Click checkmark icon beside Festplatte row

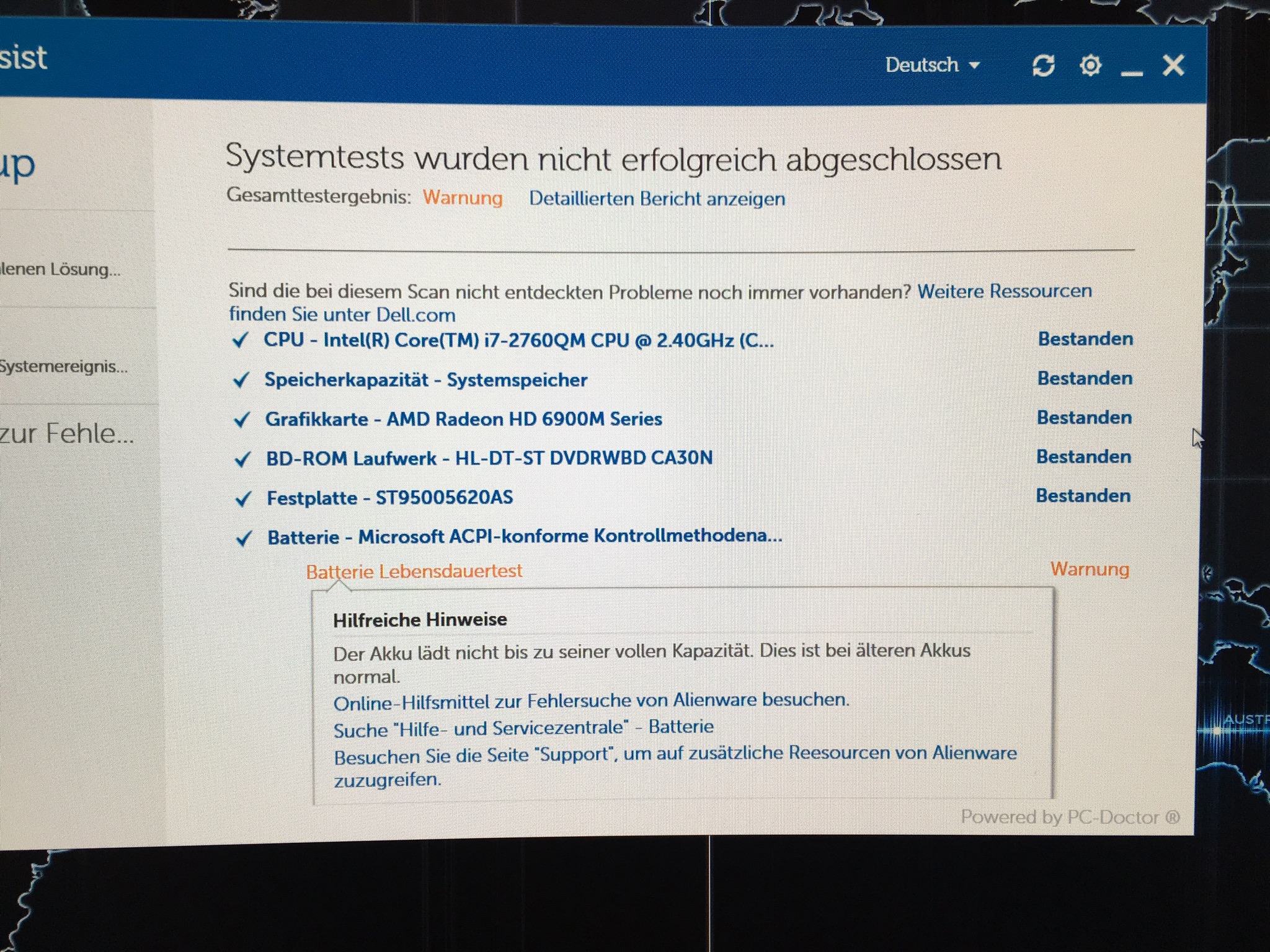243,498
